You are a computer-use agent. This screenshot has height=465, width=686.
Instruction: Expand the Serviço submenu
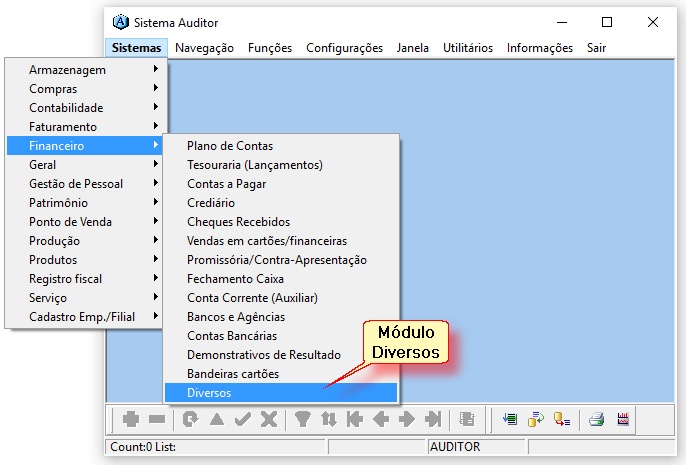(84, 298)
